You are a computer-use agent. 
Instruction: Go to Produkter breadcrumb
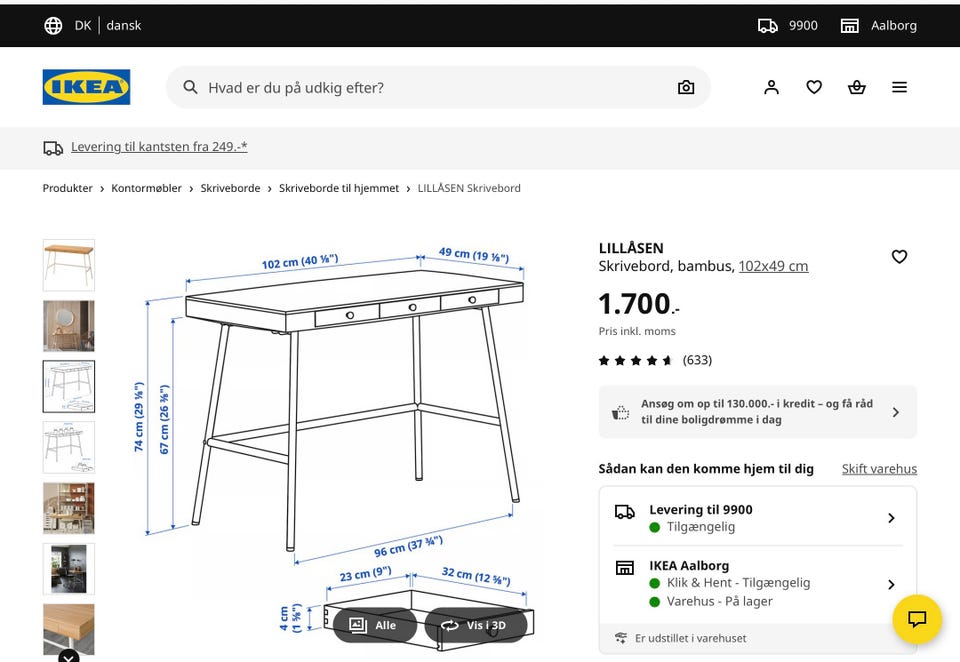67,189
